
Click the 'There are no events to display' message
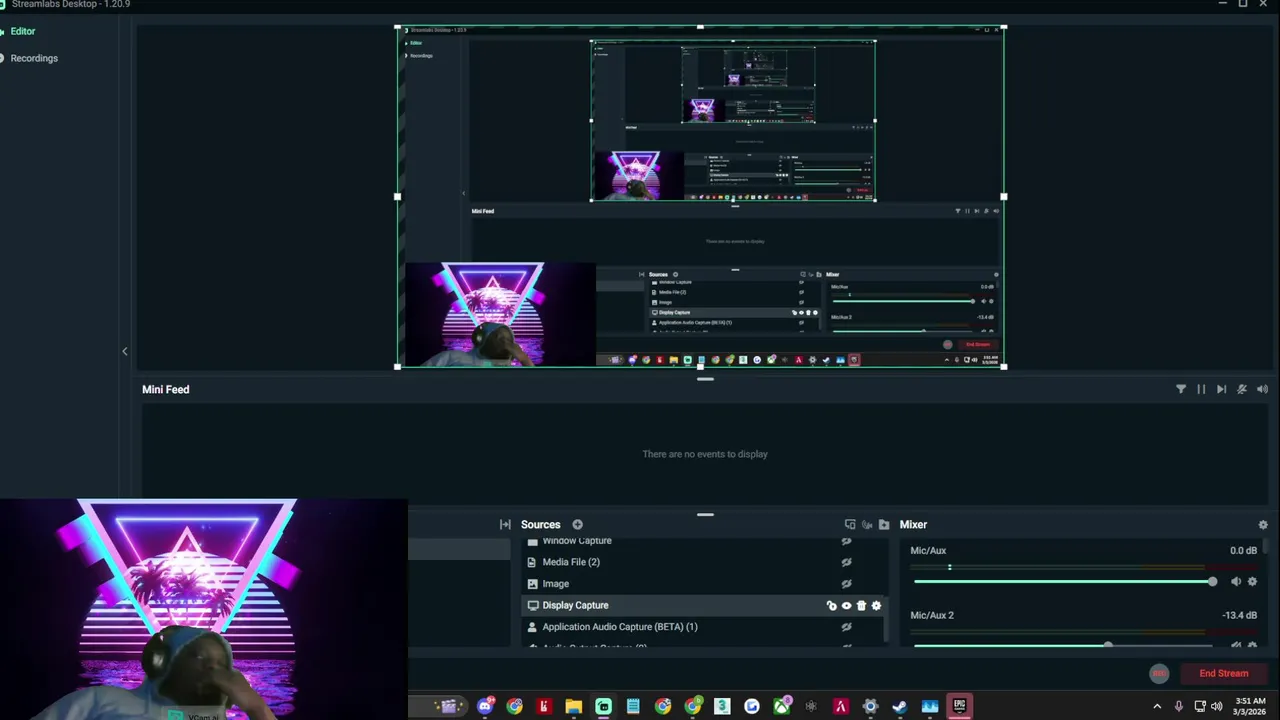click(705, 454)
